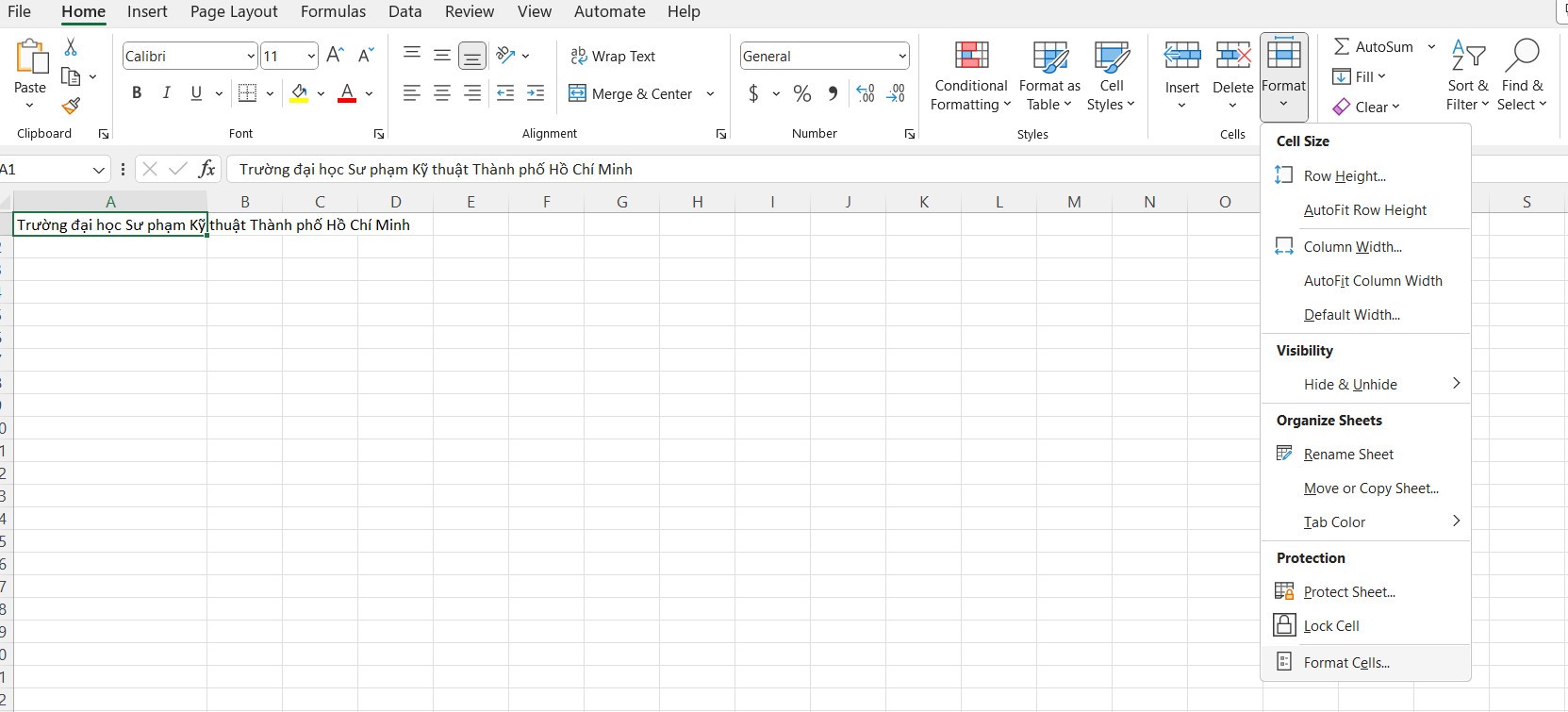Choose Rename Sheet option

point(1365,454)
